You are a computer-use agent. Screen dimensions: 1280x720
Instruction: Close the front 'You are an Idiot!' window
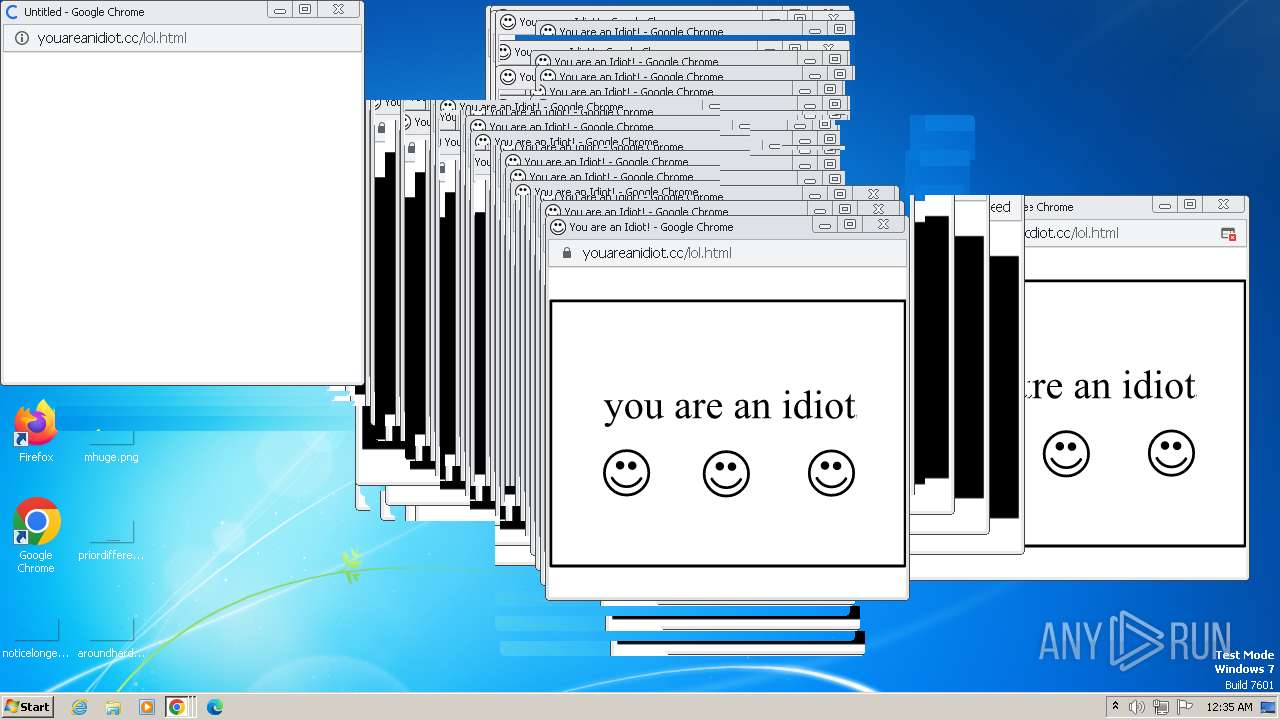(883, 225)
